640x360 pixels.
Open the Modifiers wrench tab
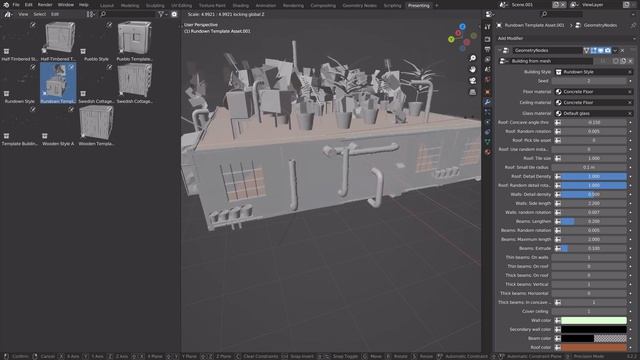click(x=487, y=102)
